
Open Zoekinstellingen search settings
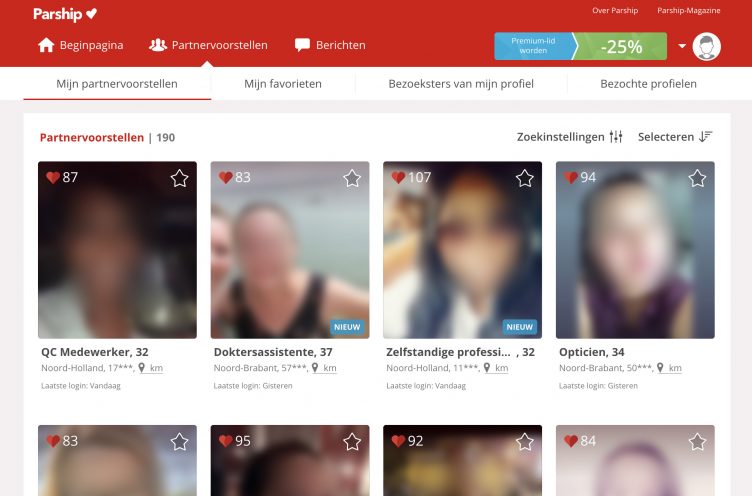click(561, 137)
